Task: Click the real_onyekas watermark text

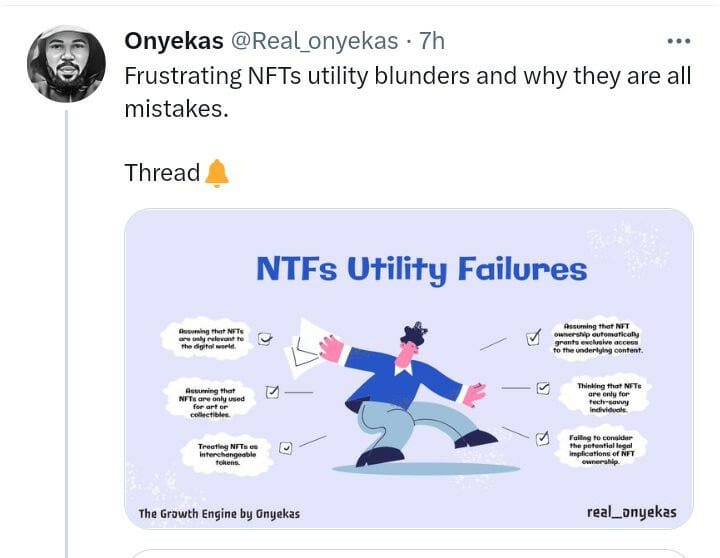Action: 630,512
